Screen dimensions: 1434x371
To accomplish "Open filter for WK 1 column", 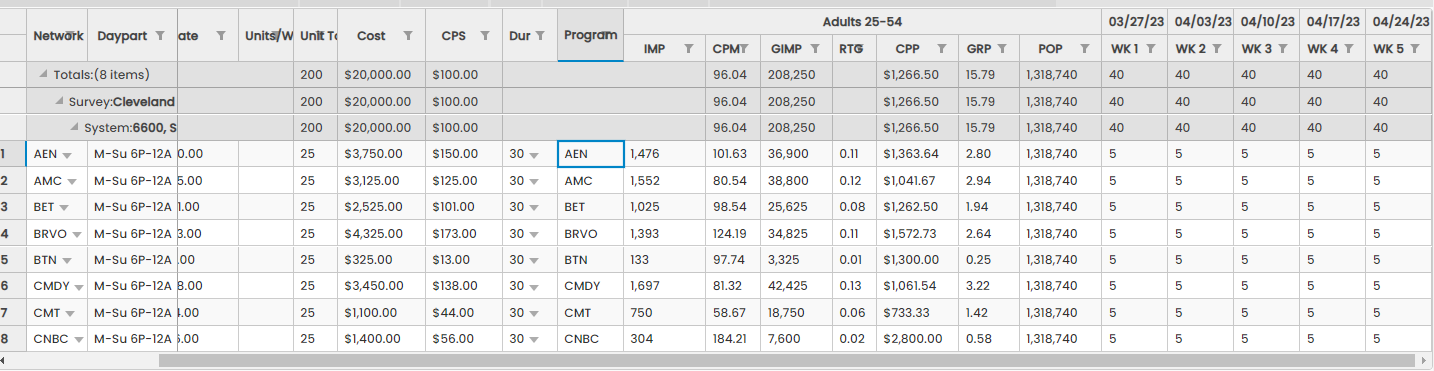I will point(1150,49).
